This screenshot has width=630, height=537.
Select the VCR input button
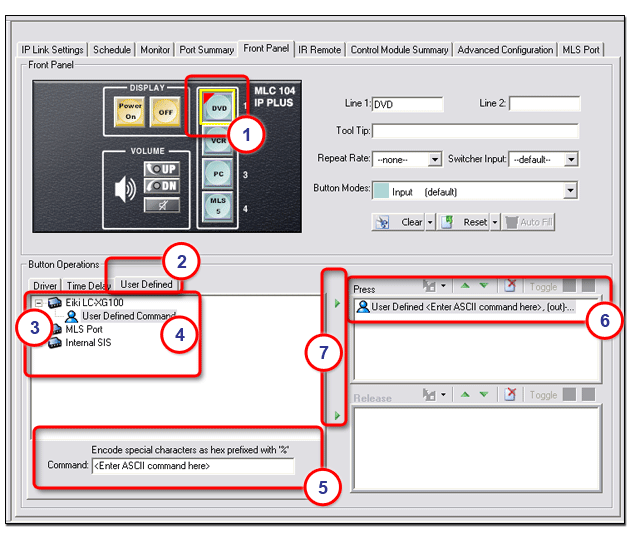[218, 140]
